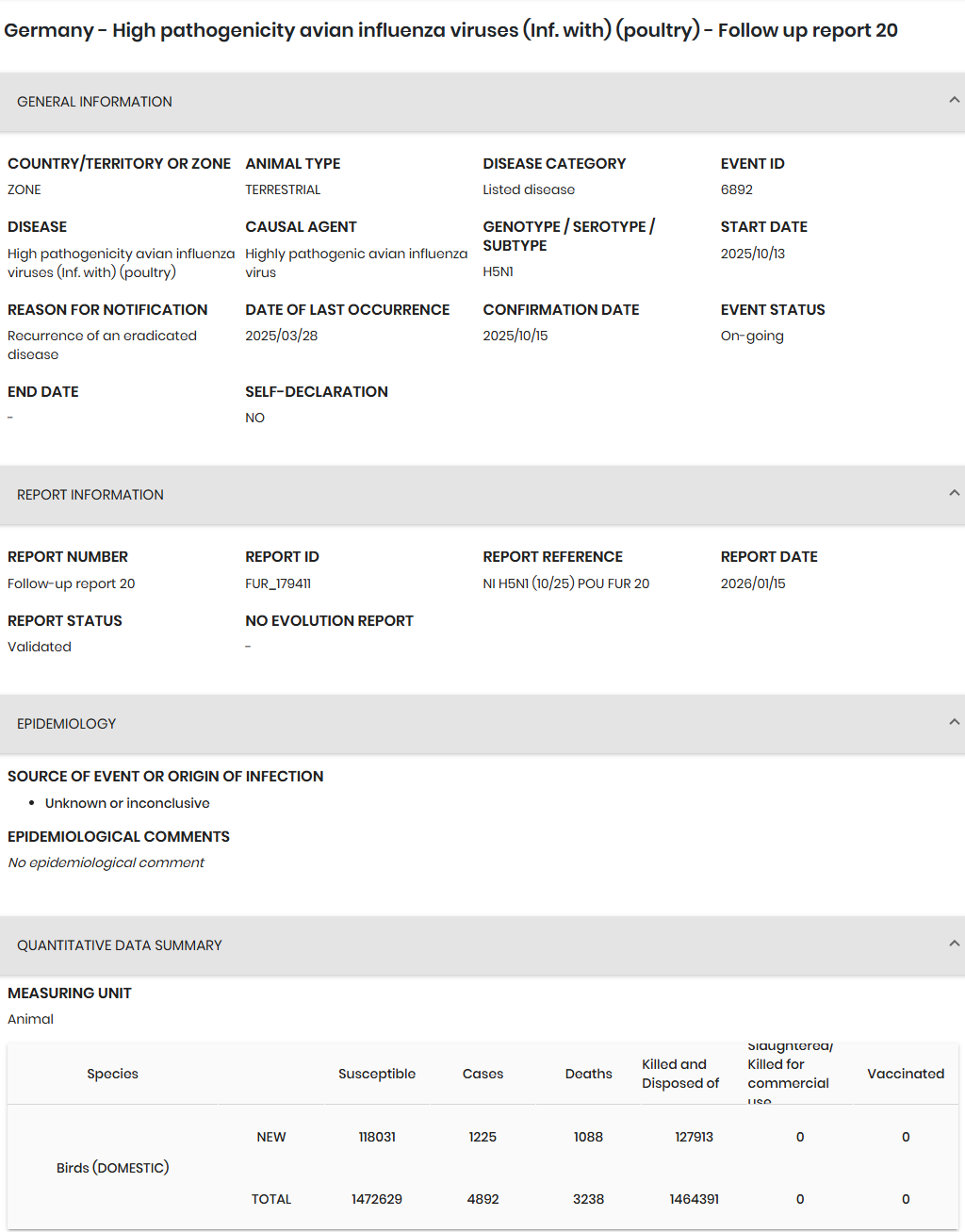Collapse the General Information section chevron
Image resolution: width=965 pixels, height=1232 pixels.
[x=954, y=100]
